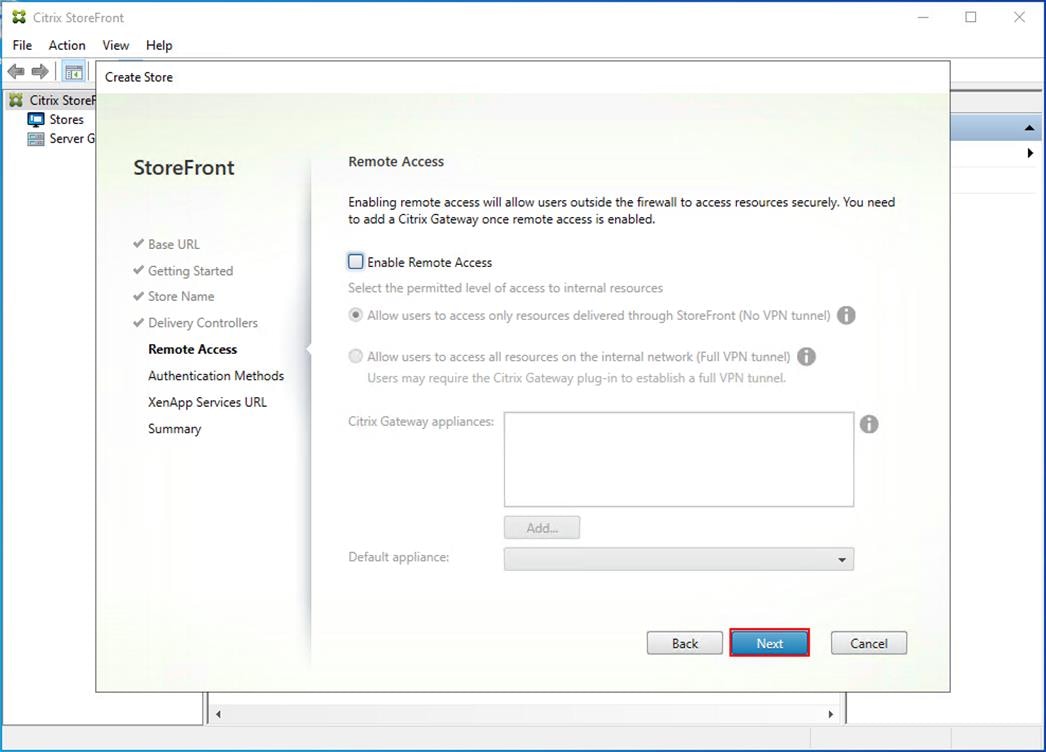Collapse the Actions pane section arrow
Image resolution: width=1046 pixels, height=752 pixels.
click(x=1029, y=127)
